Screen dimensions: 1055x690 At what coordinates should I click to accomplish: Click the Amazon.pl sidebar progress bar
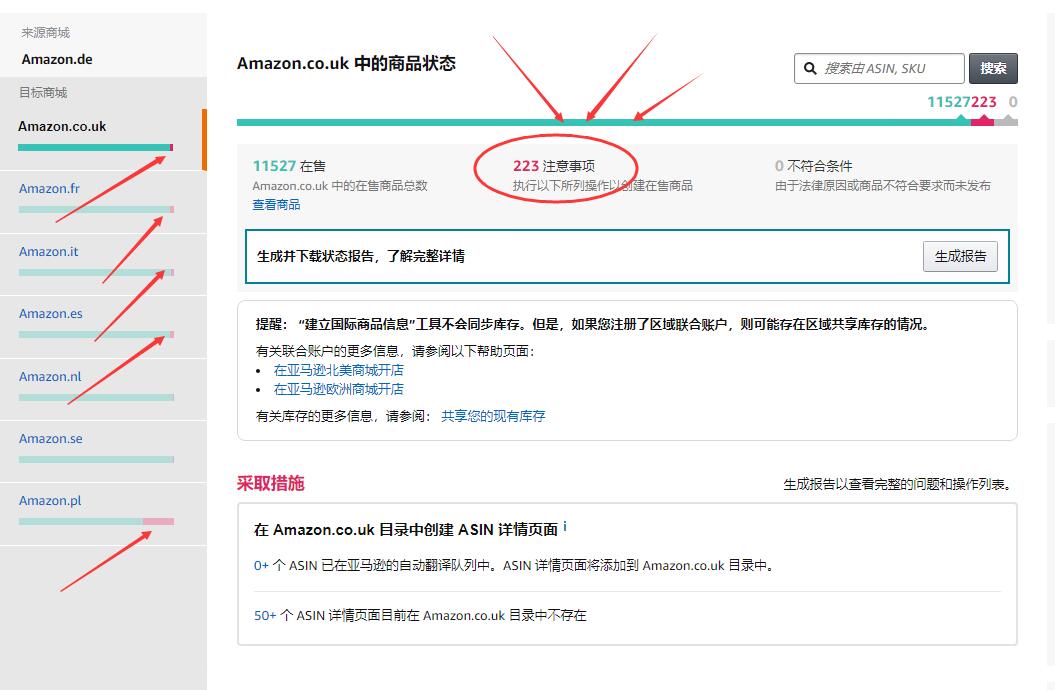tap(96, 521)
